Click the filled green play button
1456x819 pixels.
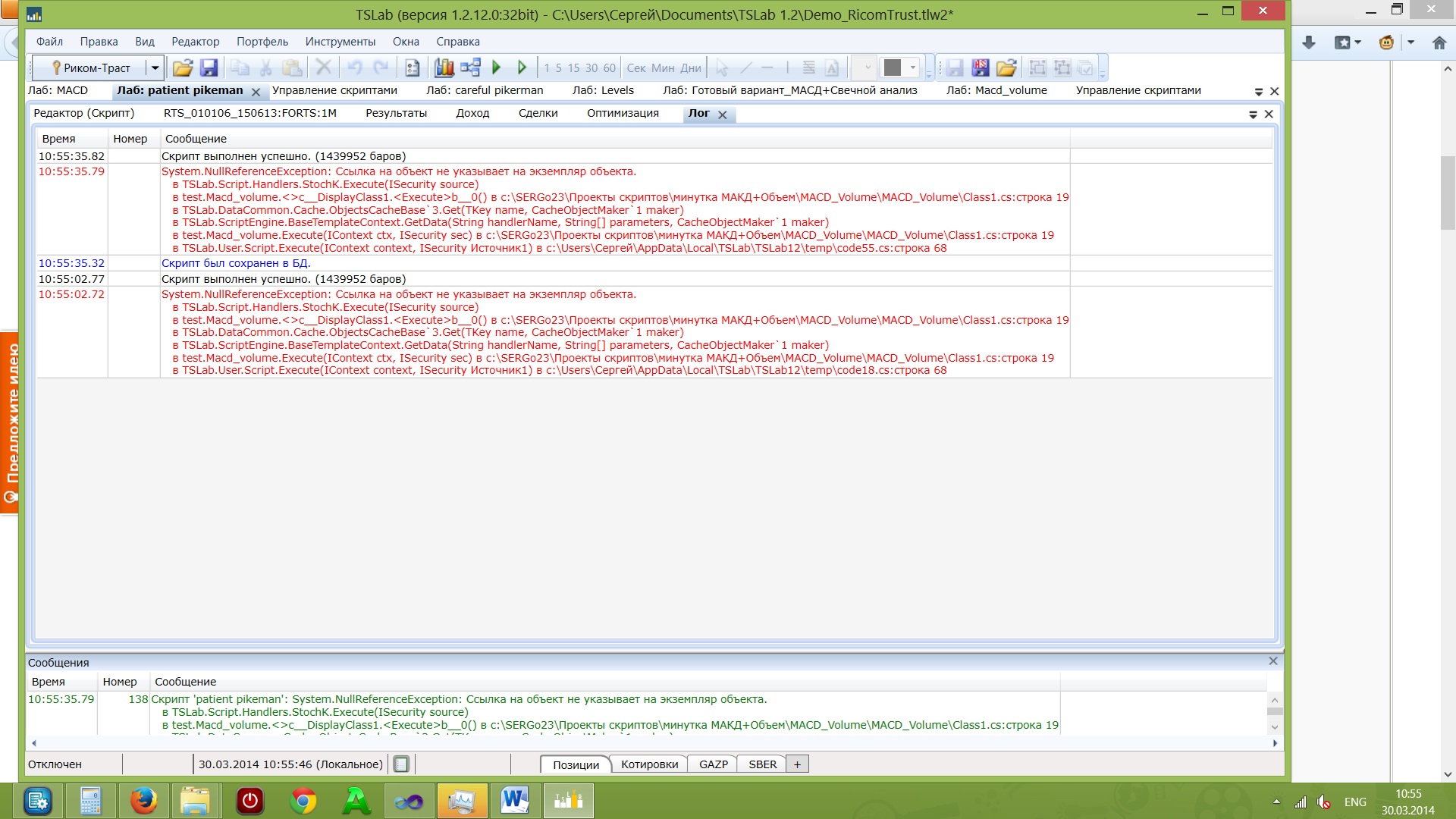point(497,68)
